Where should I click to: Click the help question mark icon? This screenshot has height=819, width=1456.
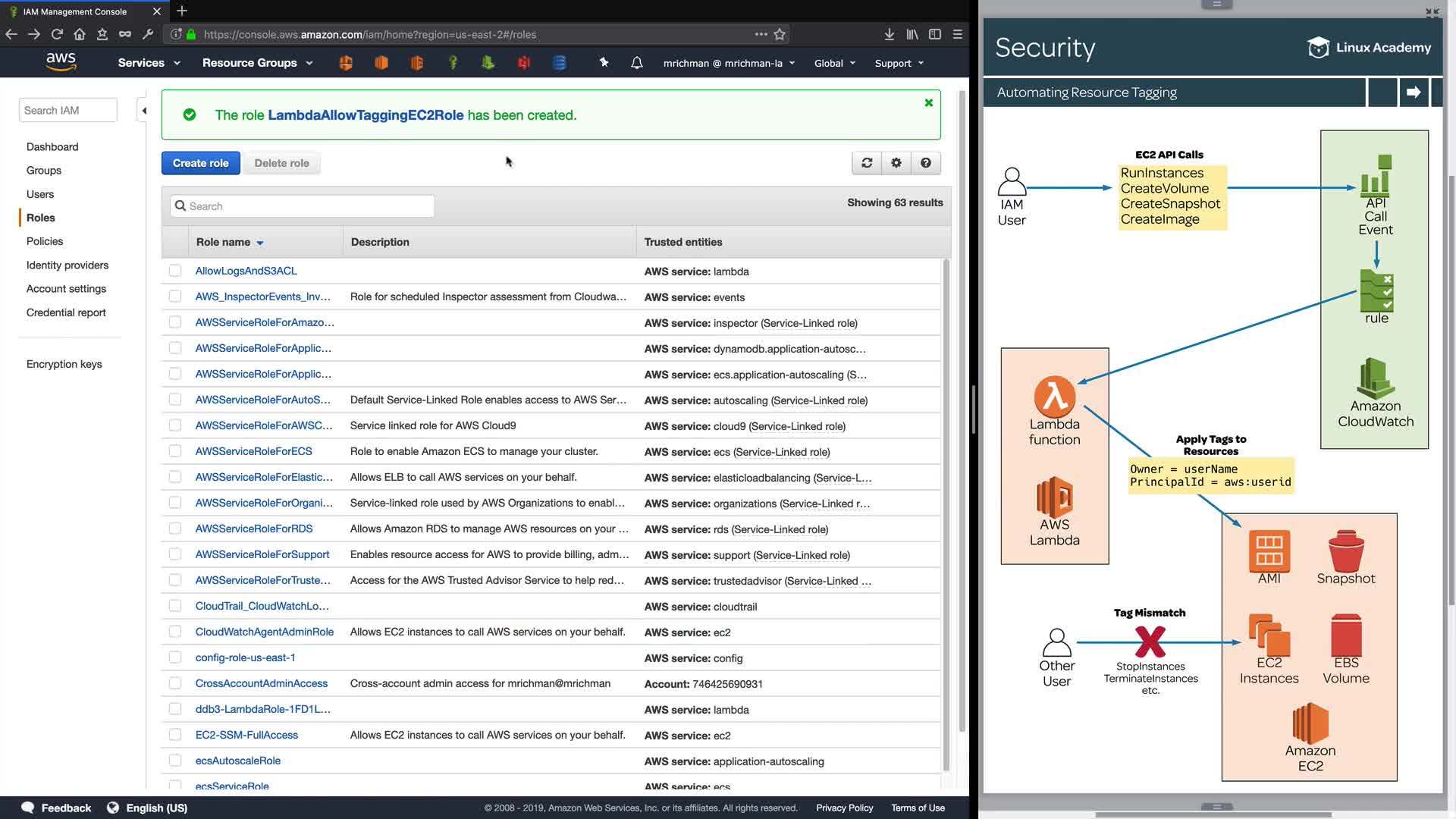(x=926, y=163)
